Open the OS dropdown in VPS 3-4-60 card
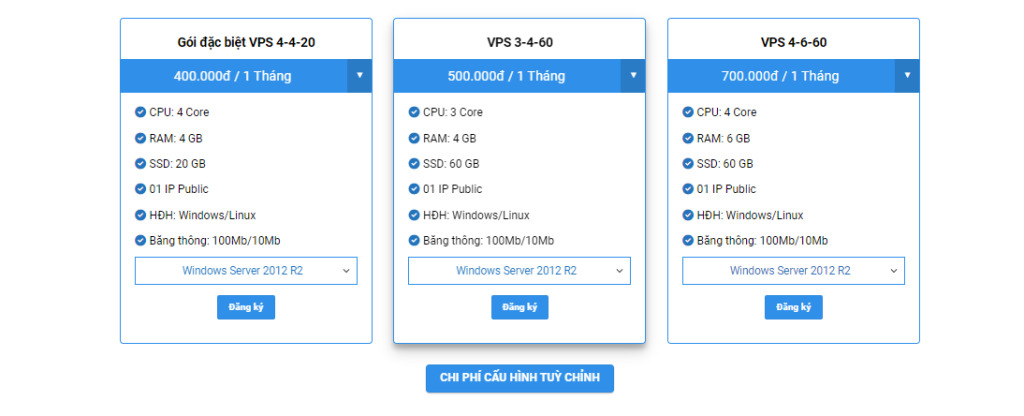Image resolution: width=1024 pixels, height=416 pixels. (x=519, y=271)
